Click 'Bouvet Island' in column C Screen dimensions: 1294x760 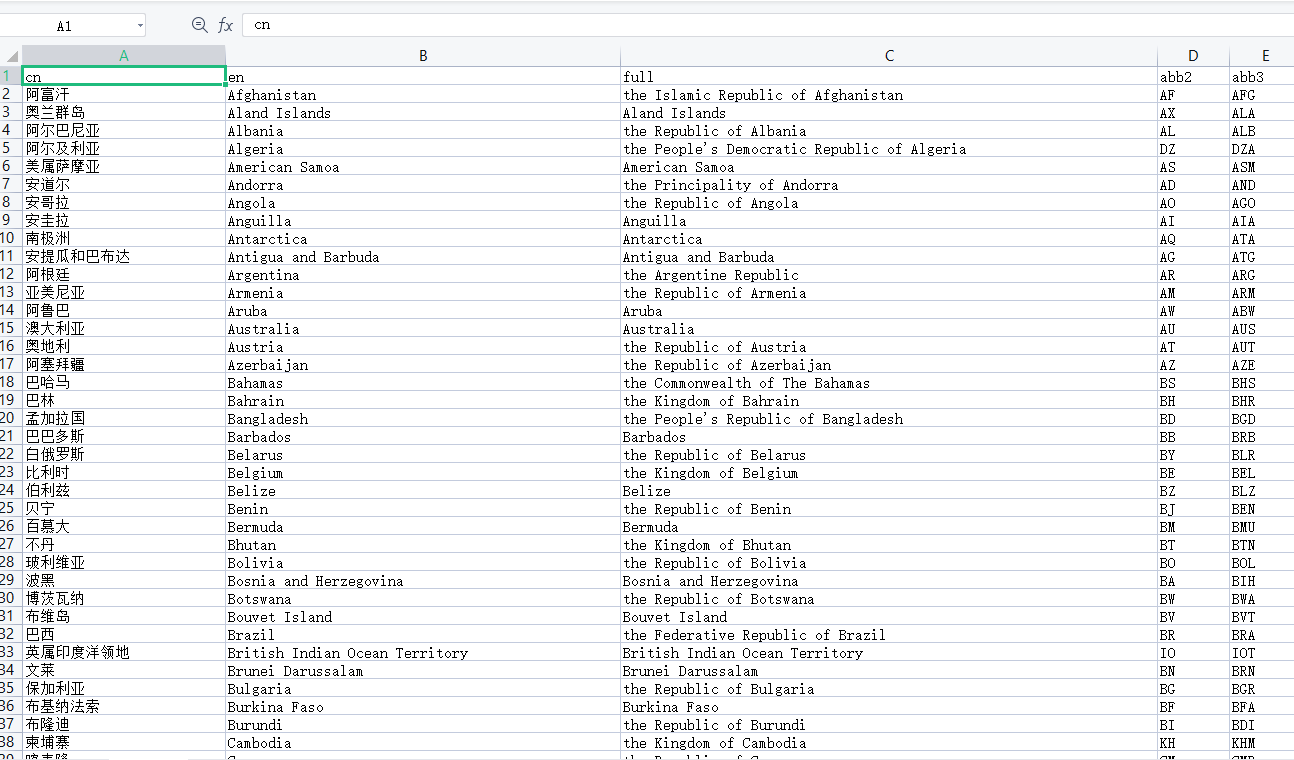point(889,617)
